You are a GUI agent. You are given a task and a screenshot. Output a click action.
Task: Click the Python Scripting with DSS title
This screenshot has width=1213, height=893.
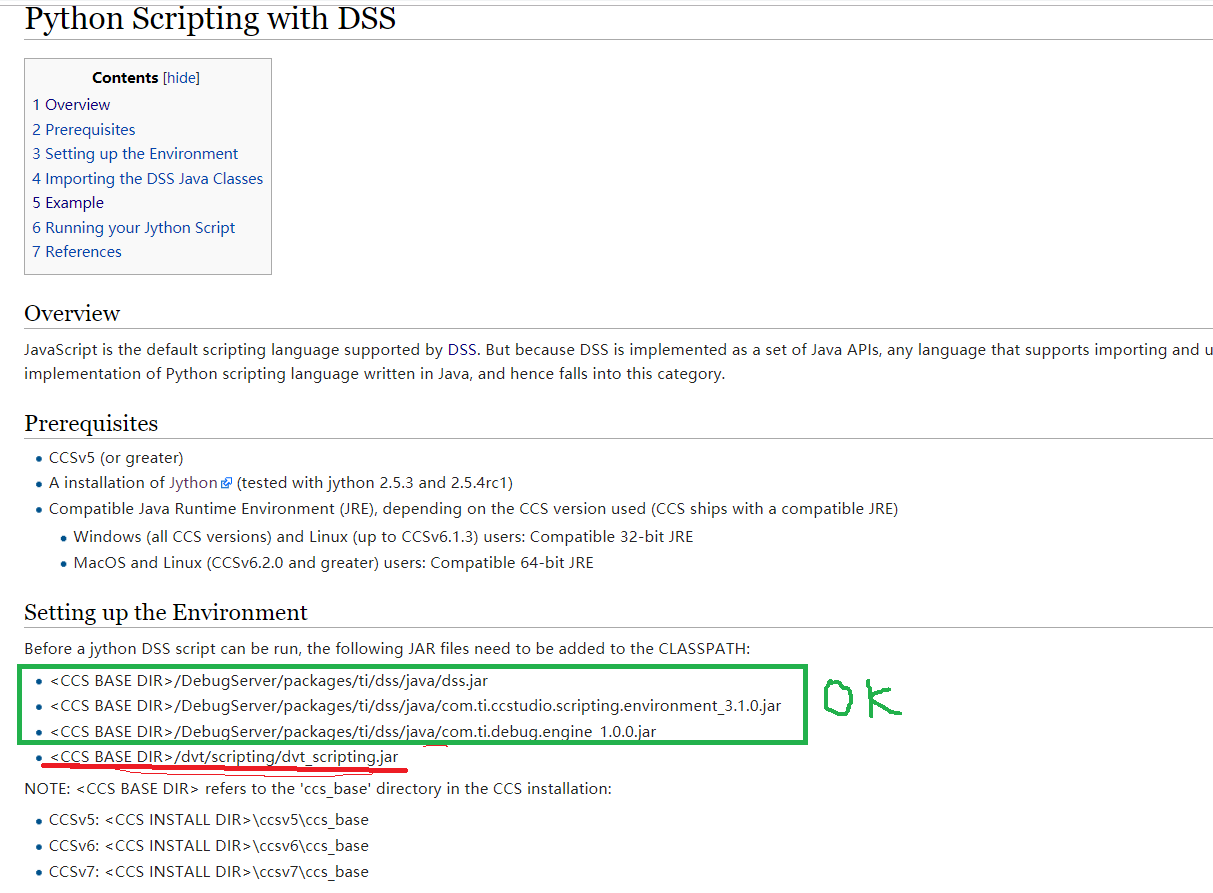tap(210, 18)
